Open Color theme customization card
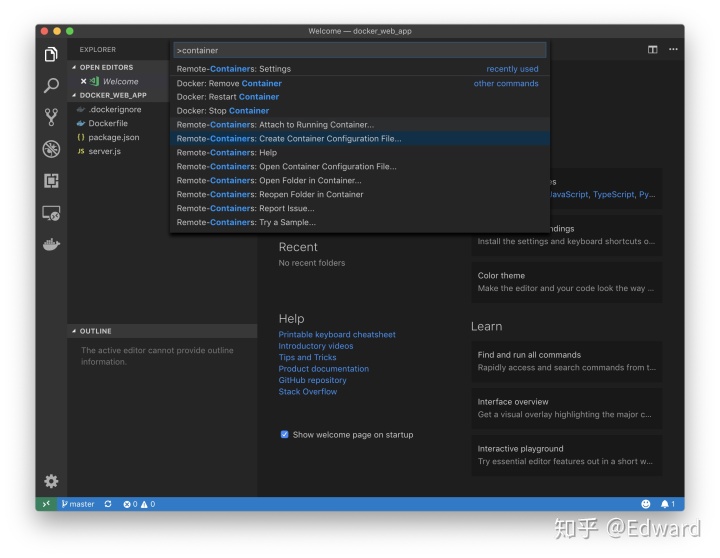720x558 pixels. [x=566, y=282]
